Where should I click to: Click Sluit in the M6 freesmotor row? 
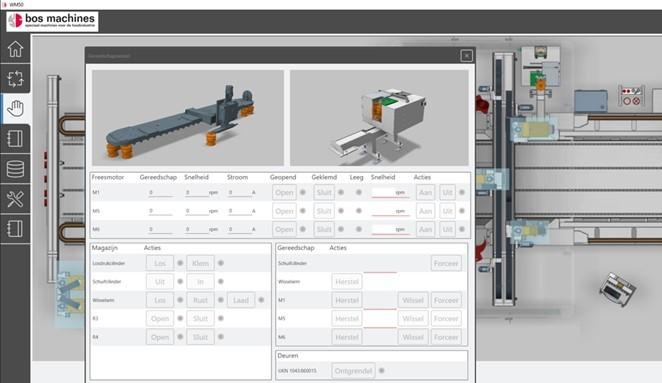[324, 229]
